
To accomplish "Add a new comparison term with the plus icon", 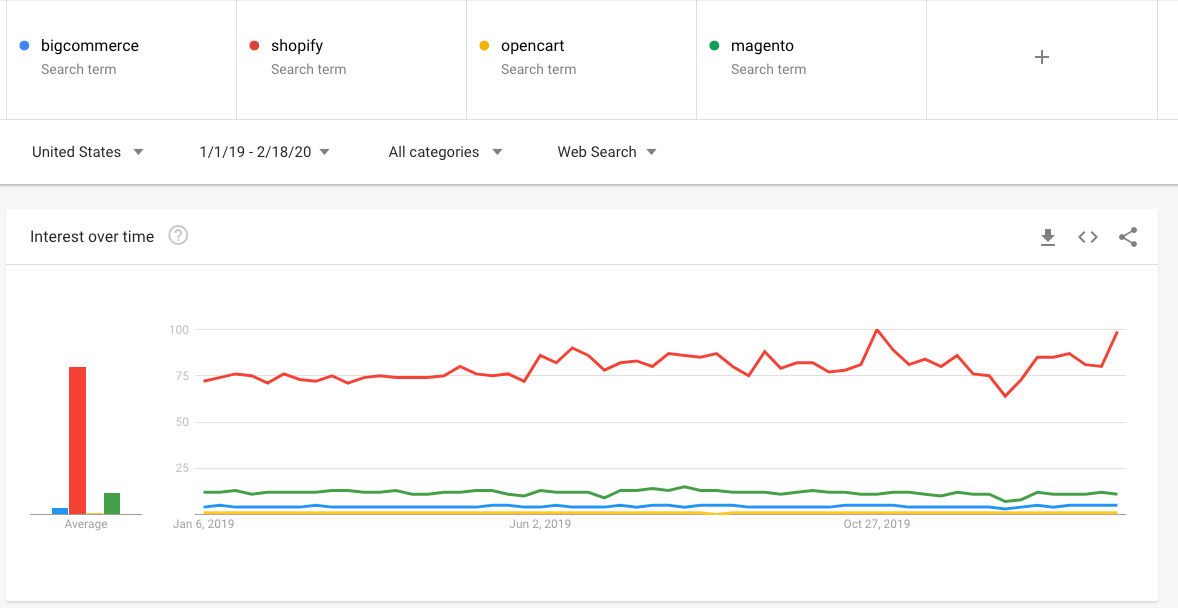I will point(1041,57).
